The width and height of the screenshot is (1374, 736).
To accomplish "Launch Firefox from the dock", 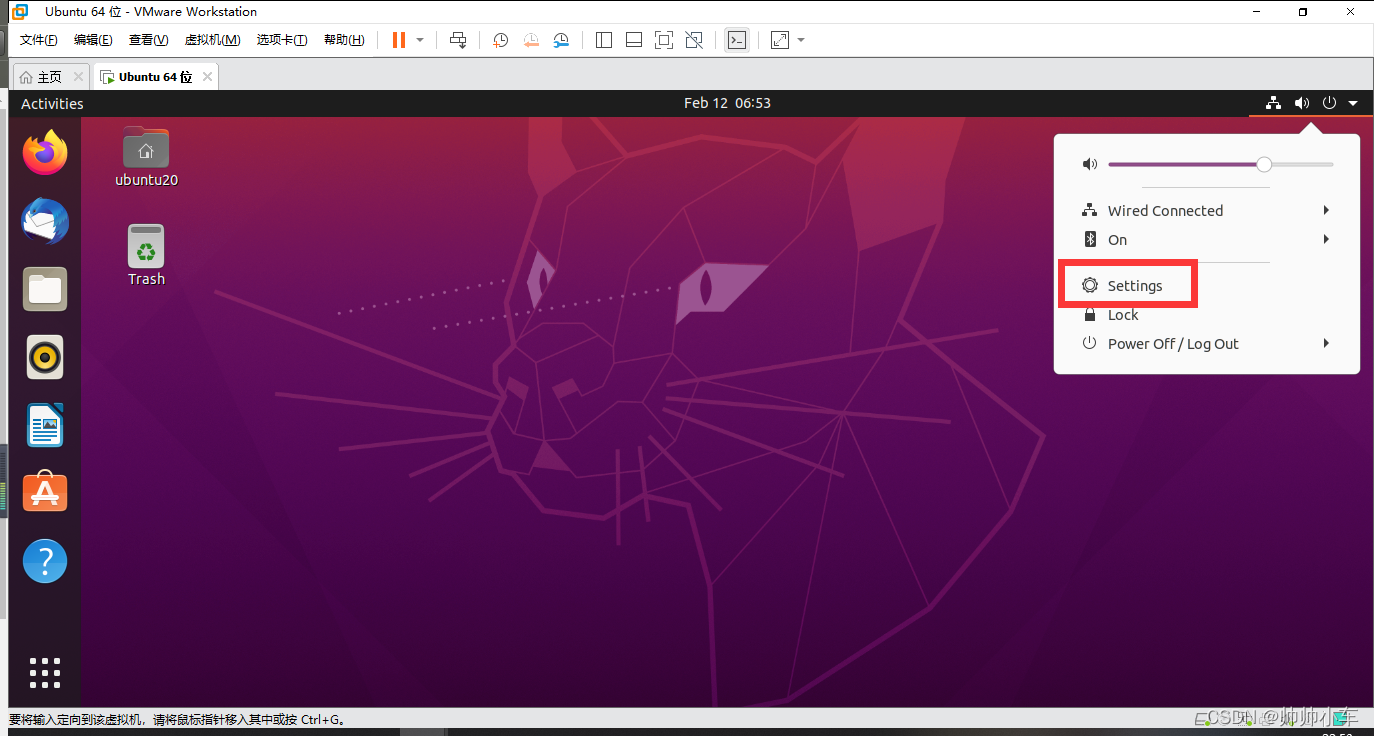I will tap(45, 153).
